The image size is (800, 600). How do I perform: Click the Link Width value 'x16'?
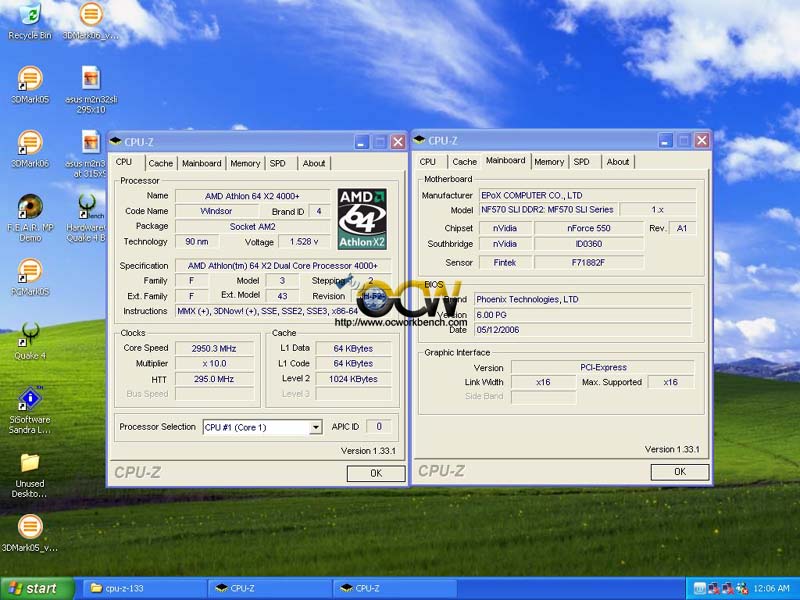[x=544, y=382]
